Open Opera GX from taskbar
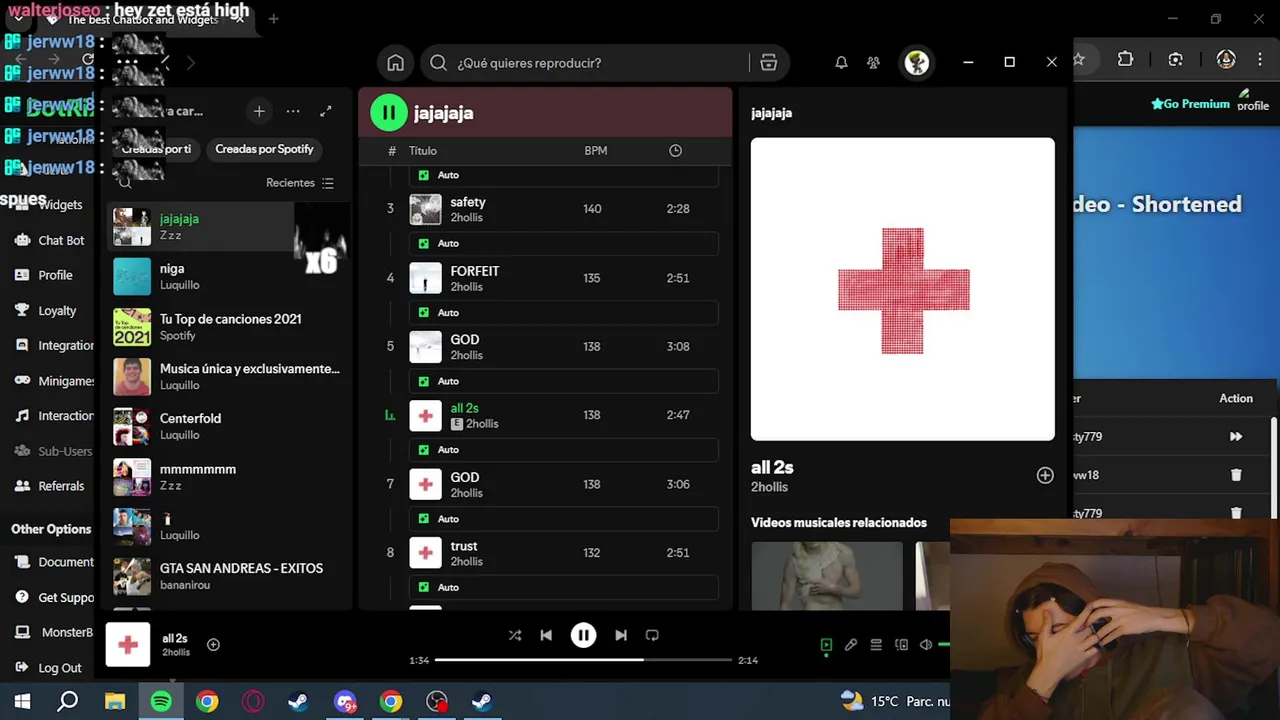 coord(253,702)
